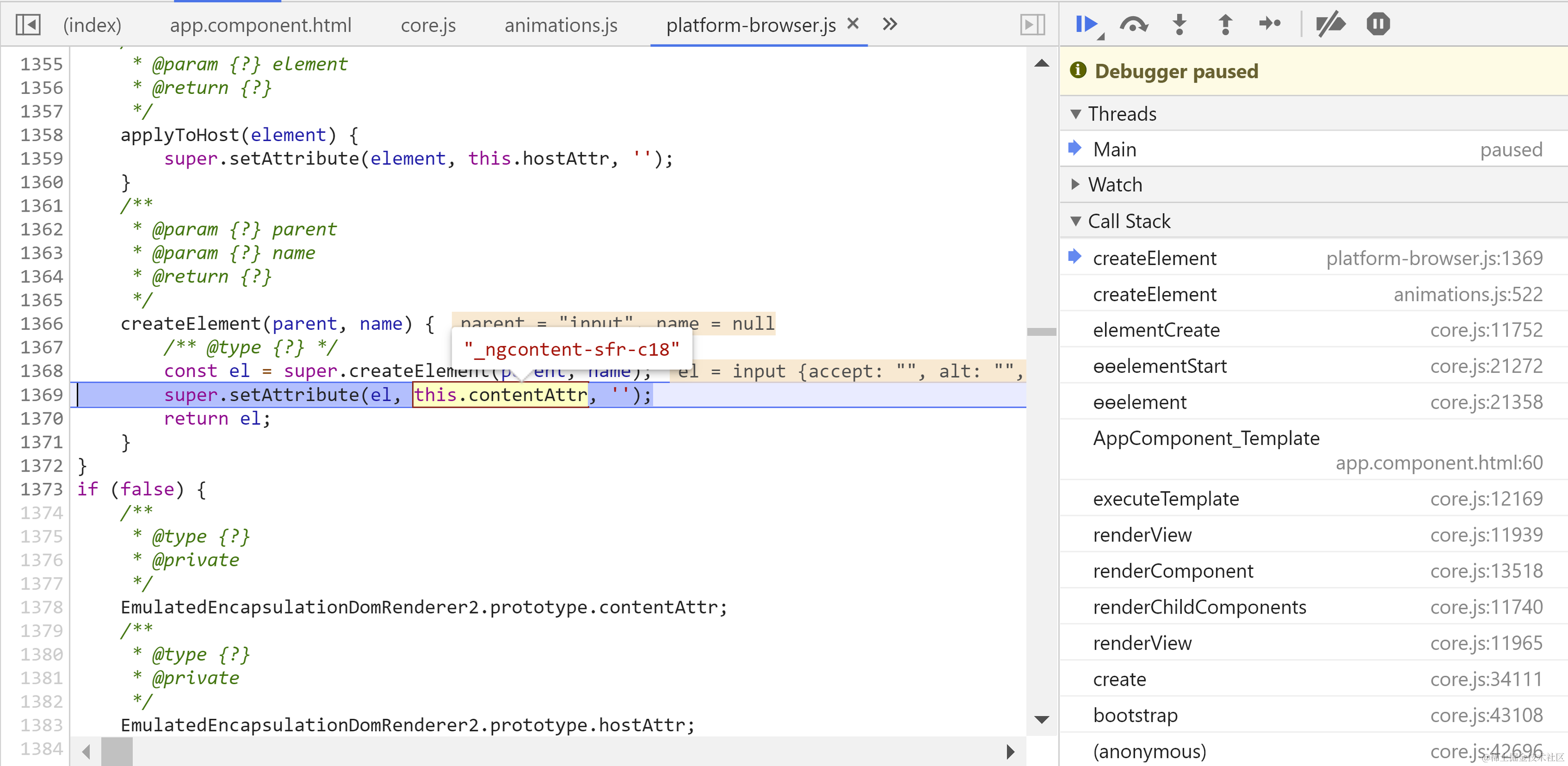The height and width of the screenshot is (766, 1568).
Task: Close the platform-browser.js tab
Action: pos(853,24)
